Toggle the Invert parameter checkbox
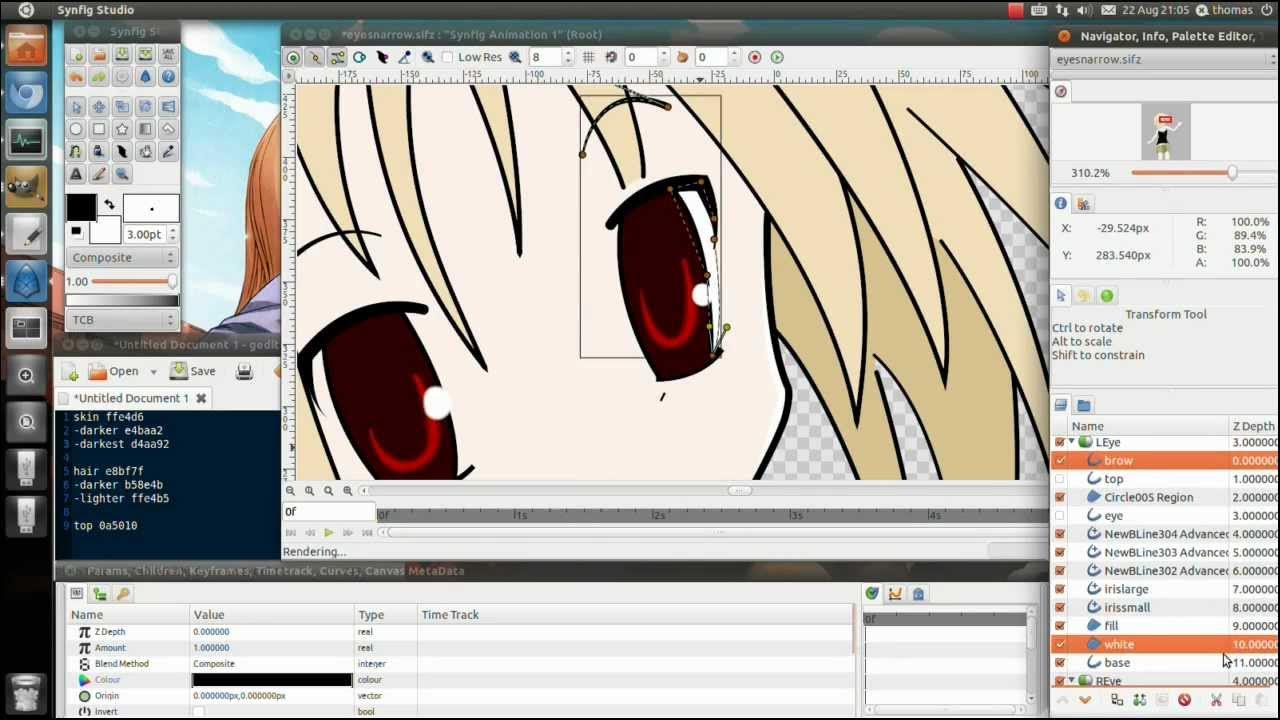 (198, 711)
